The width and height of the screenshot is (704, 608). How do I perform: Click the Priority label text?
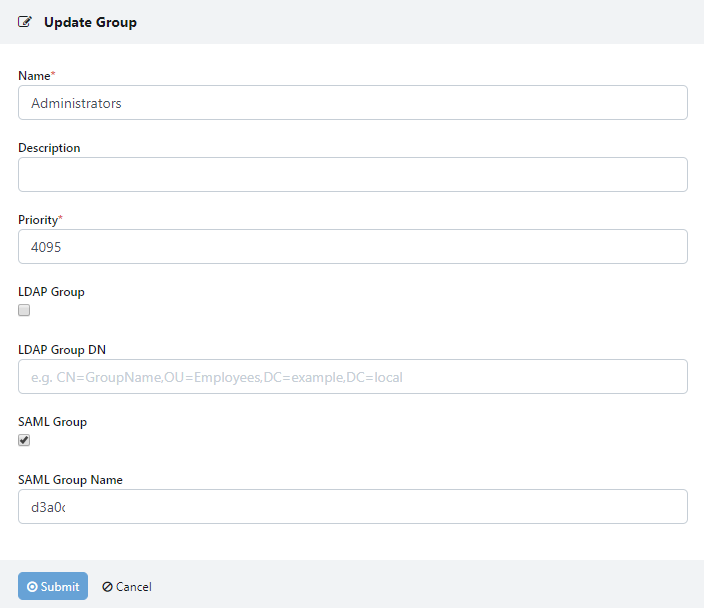pos(38,220)
